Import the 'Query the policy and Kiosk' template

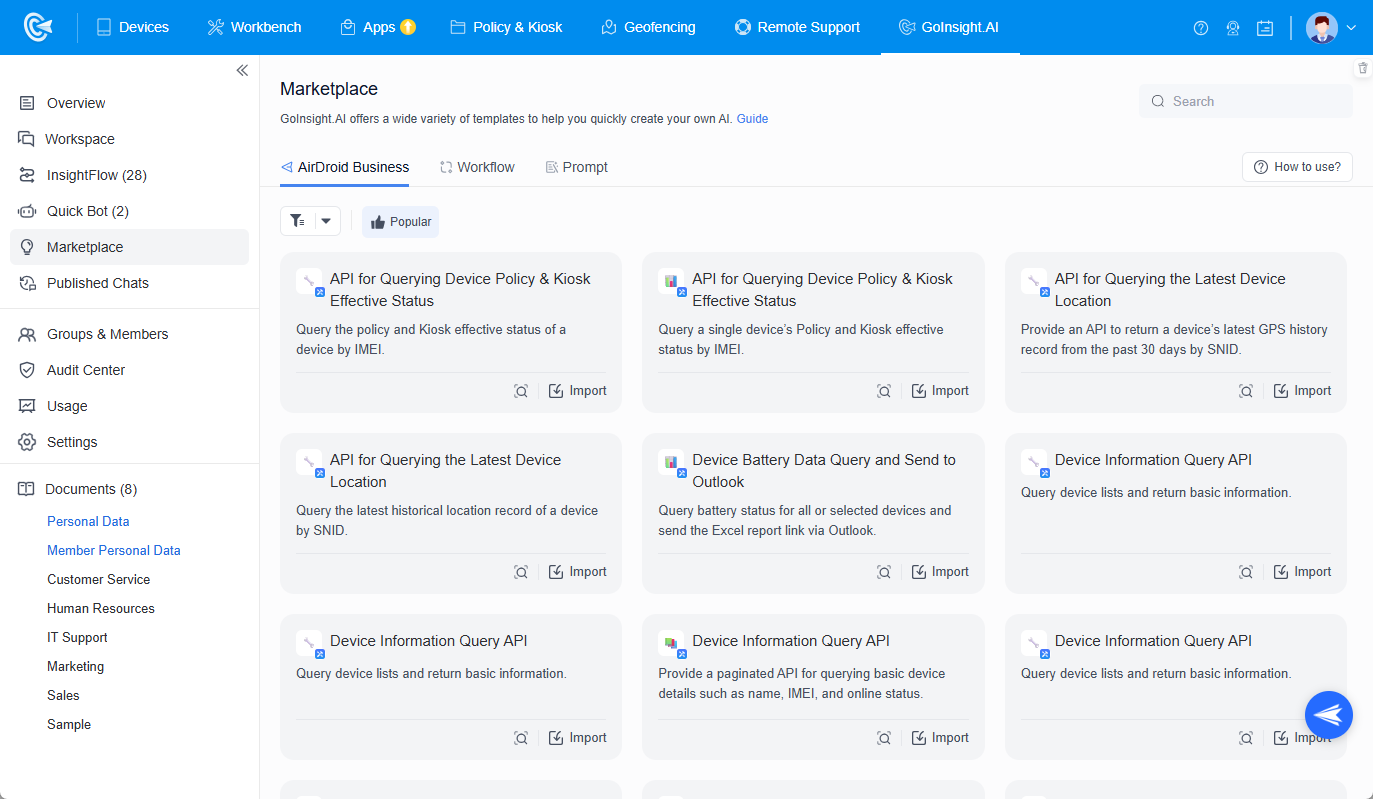[x=577, y=391]
